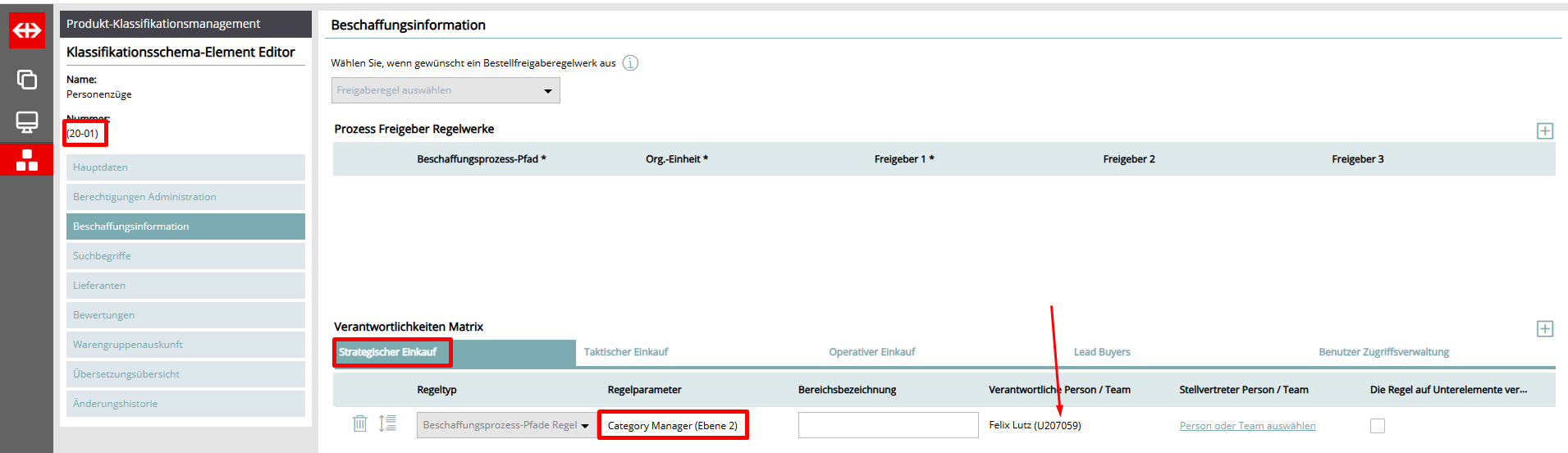
Task: Open the copy documents sidebar icon
Action: click(x=27, y=80)
